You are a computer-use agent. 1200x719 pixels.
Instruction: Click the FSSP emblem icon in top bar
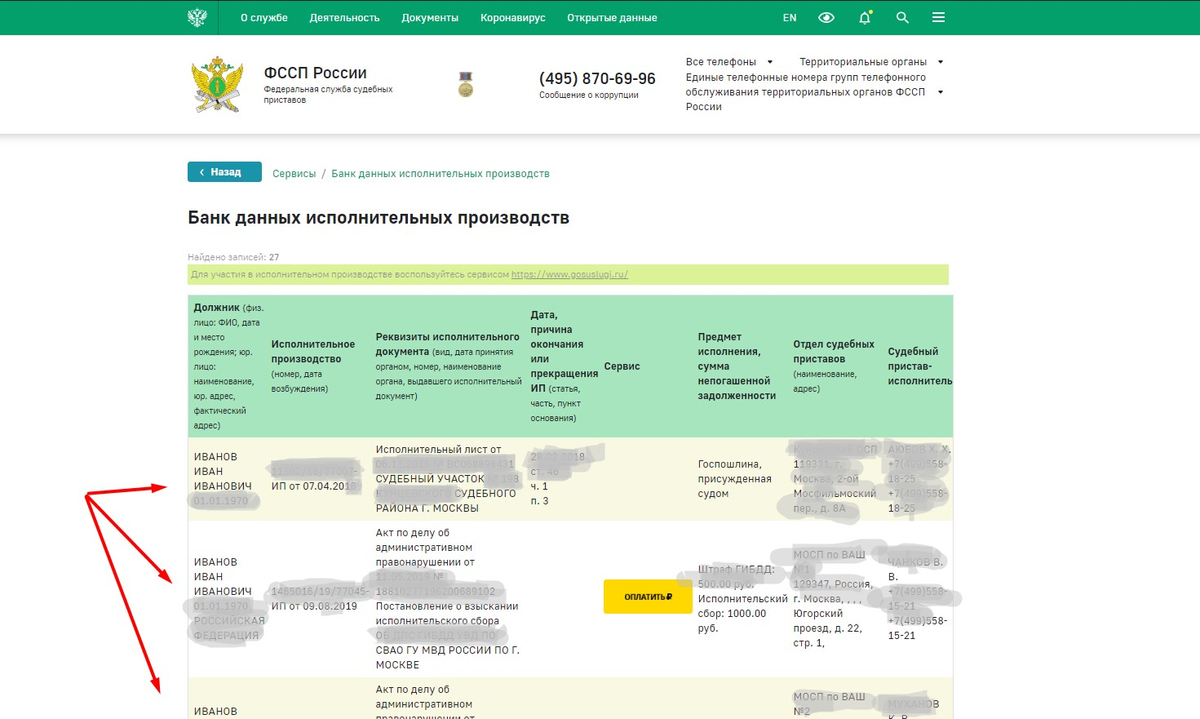(197, 17)
